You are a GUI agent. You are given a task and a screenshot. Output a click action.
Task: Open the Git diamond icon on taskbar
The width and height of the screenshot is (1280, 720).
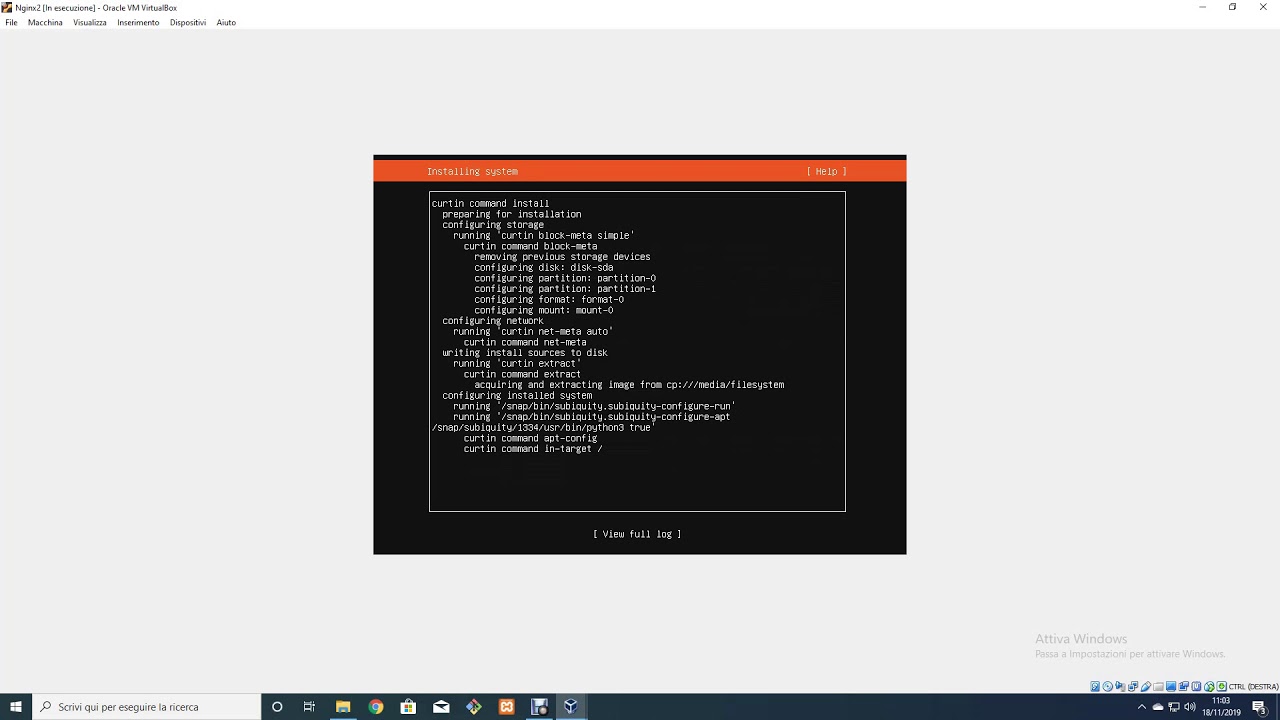(x=474, y=707)
